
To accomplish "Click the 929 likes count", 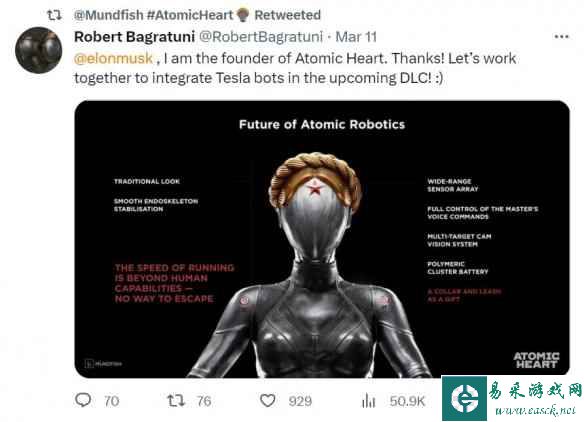I will pyautogui.click(x=300, y=401).
